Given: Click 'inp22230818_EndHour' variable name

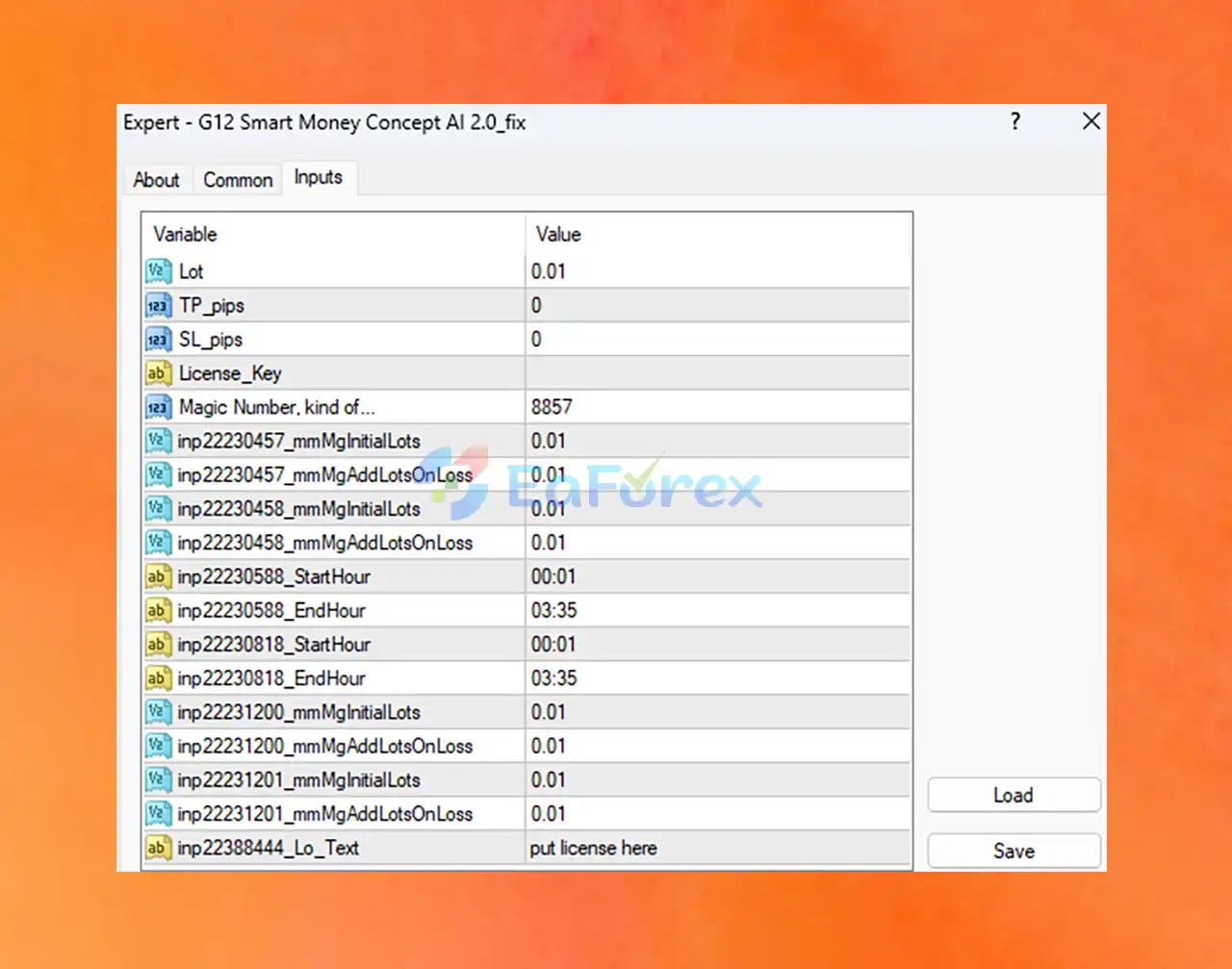Looking at the screenshot, I should pos(271,678).
